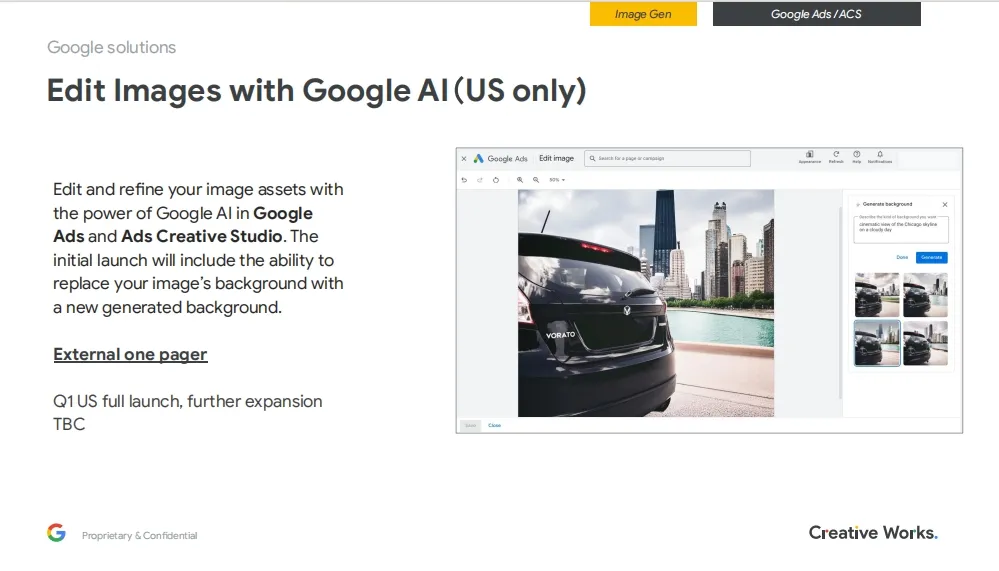
Task: Click the background description text box
Action: coord(900,229)
